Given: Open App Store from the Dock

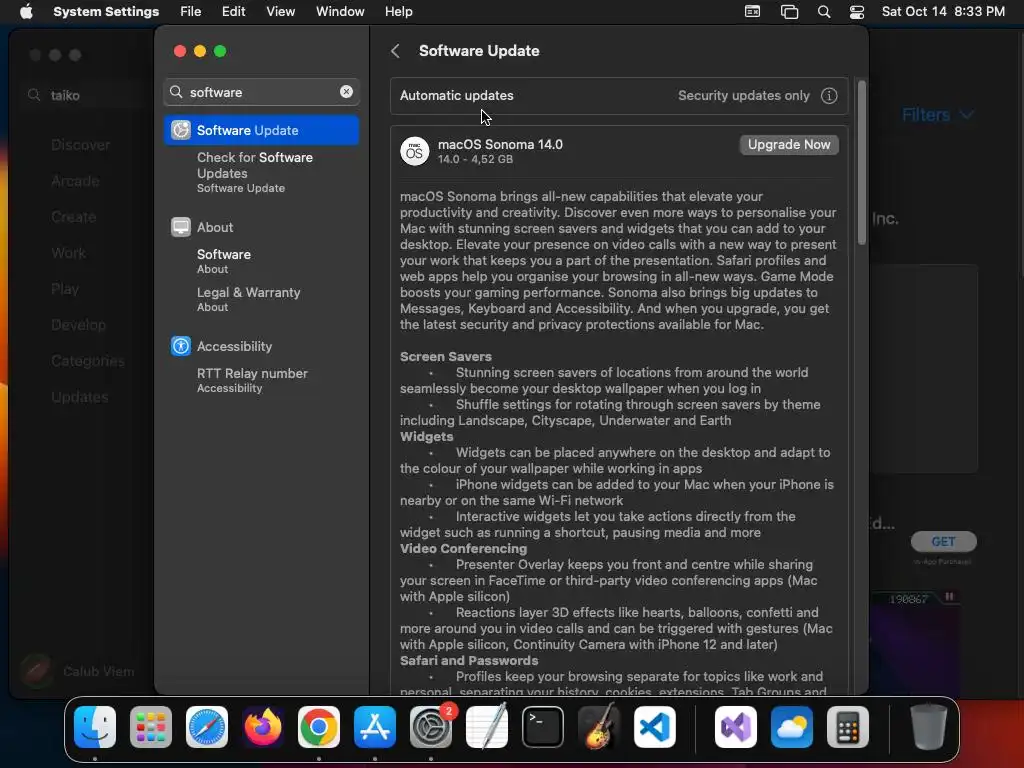Looking at the screenshot, I should [x=375, y=727].
